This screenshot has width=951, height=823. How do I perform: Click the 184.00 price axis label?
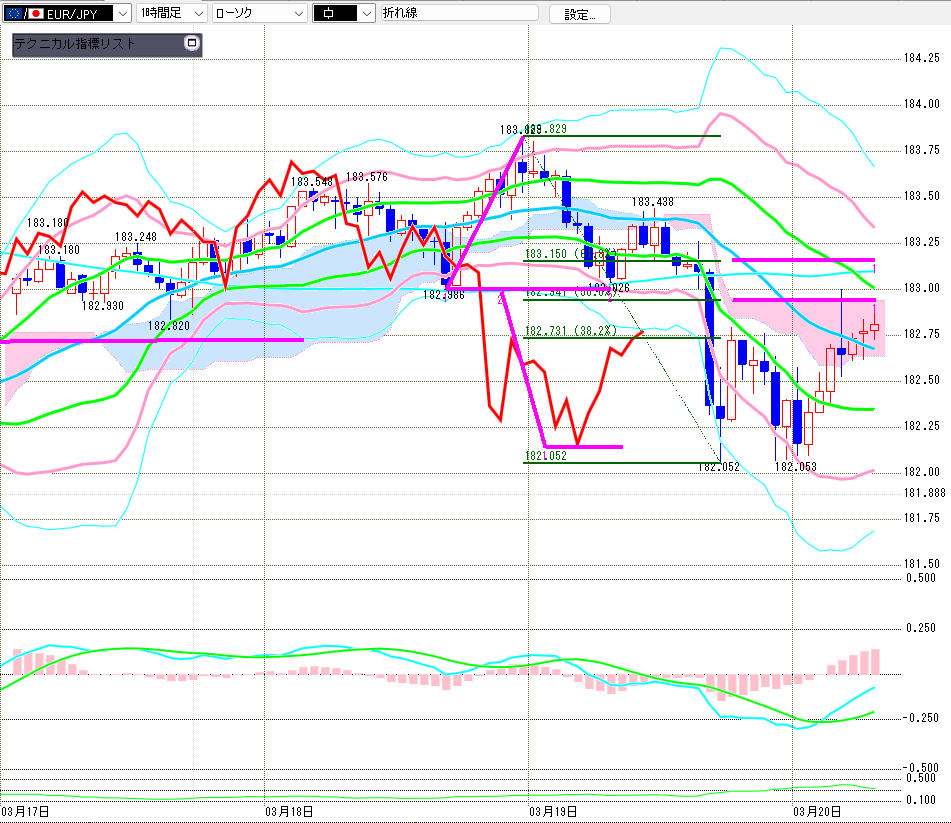point(921,104)
